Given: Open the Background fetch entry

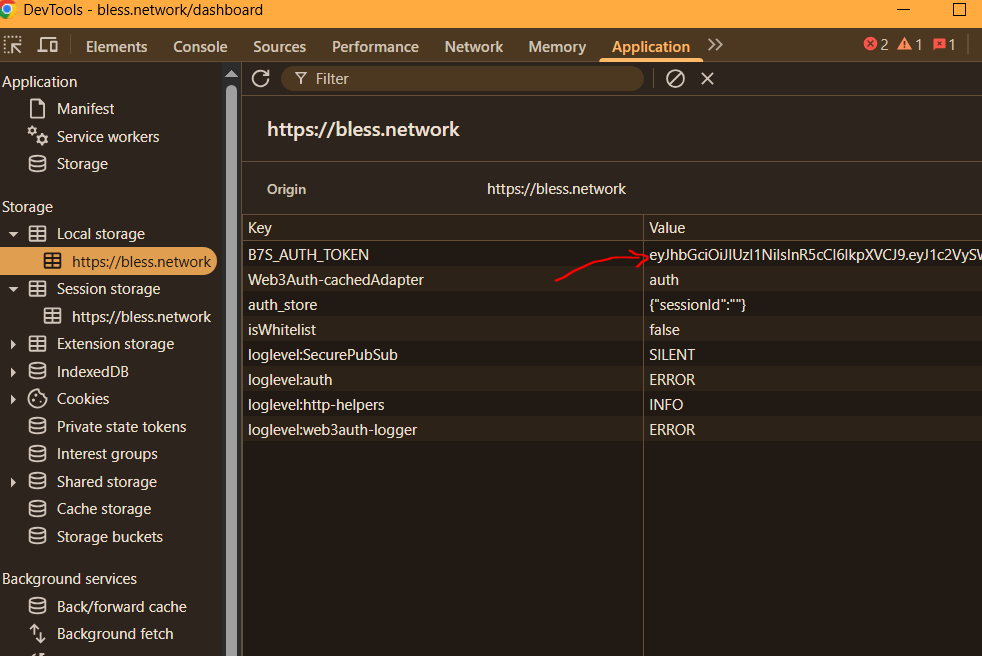Looking at the screenshot, I should tap(115, 633).
